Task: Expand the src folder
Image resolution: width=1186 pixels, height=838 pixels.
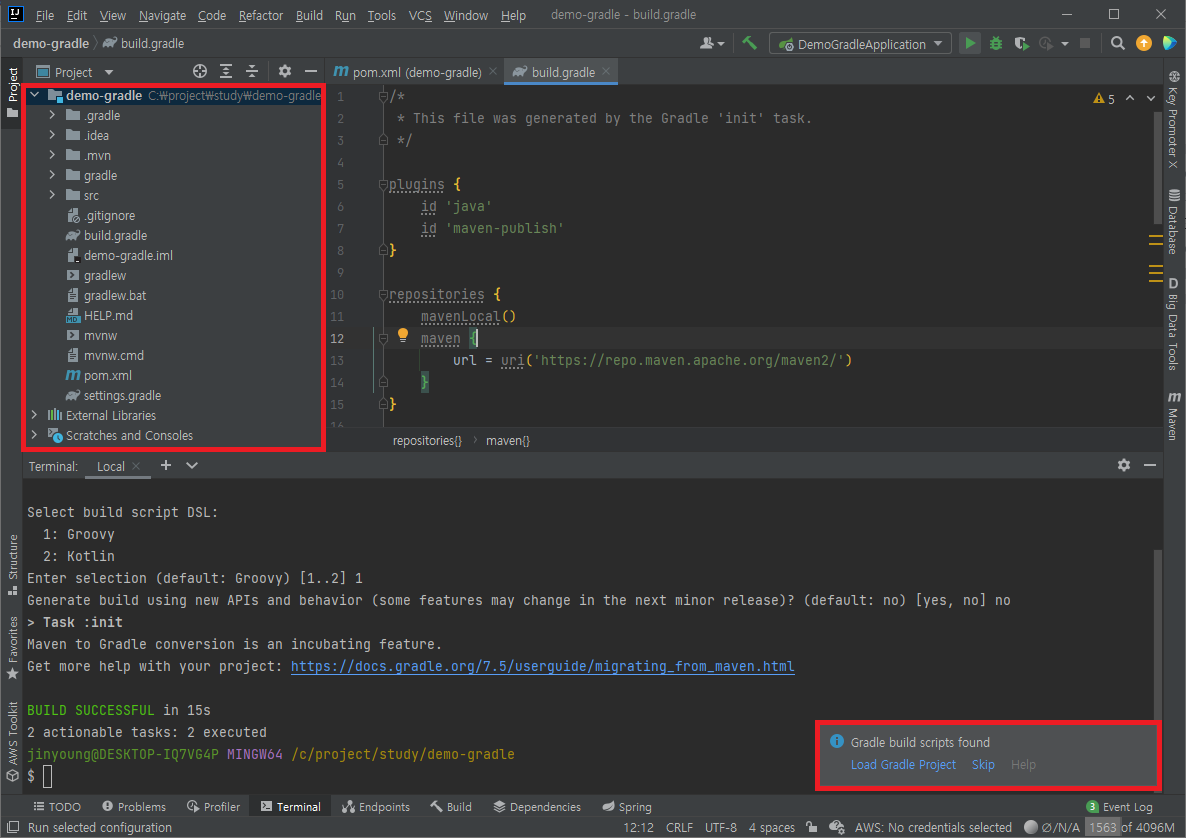Action: pyautogui.click(x=52, y=195)
